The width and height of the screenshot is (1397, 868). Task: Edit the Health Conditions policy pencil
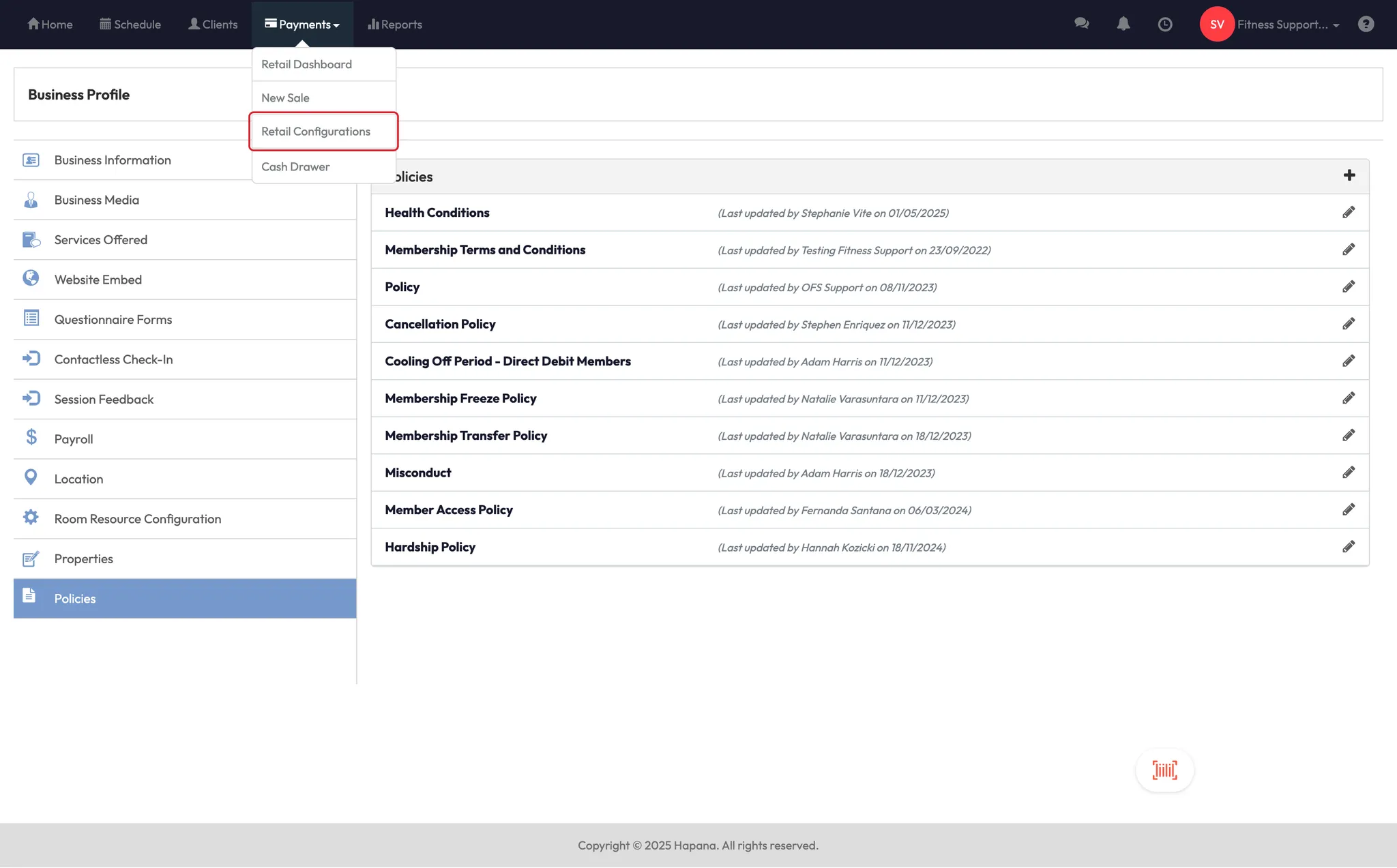click(x=1348, y=213)
